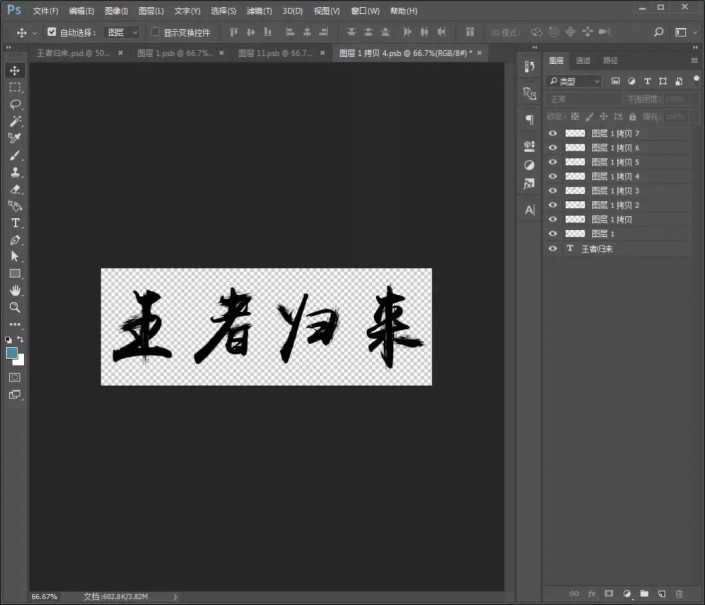Delete layer using the trash icon
705x605 pixels.
coord(680,593)
